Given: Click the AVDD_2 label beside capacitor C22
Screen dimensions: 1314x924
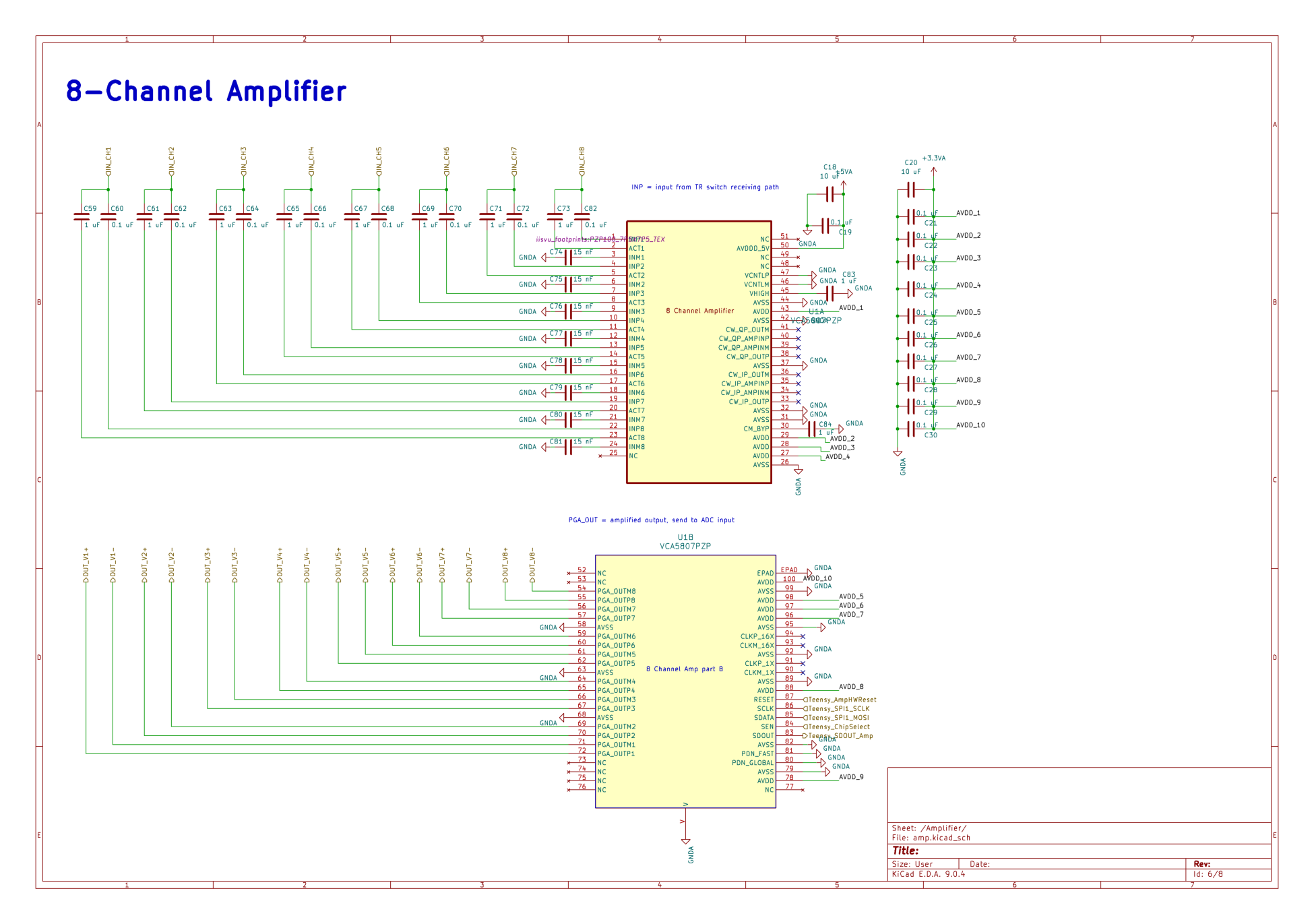Looking at the screenshot, I should coord(968,236).
